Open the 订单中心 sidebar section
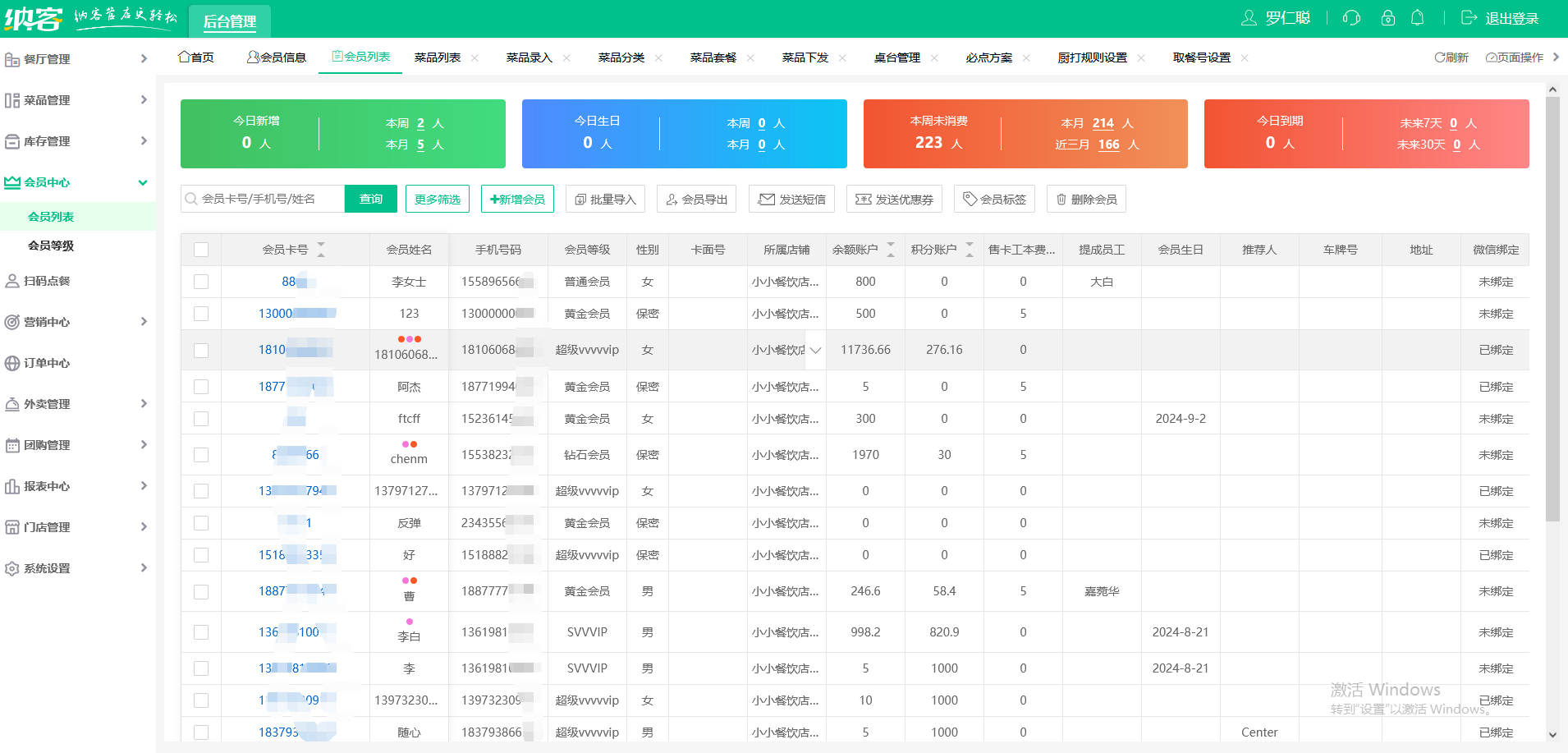This screenshot has width=1568, height=753. pos(45,362)
